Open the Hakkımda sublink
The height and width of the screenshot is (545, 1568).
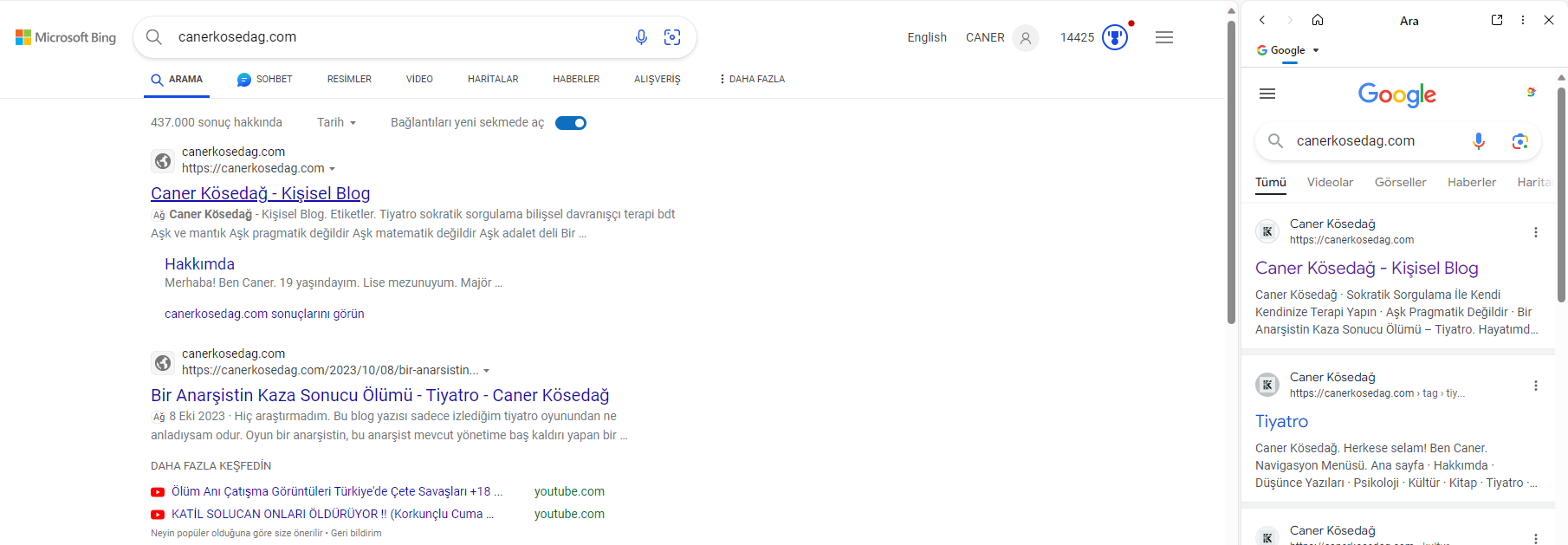199,263
